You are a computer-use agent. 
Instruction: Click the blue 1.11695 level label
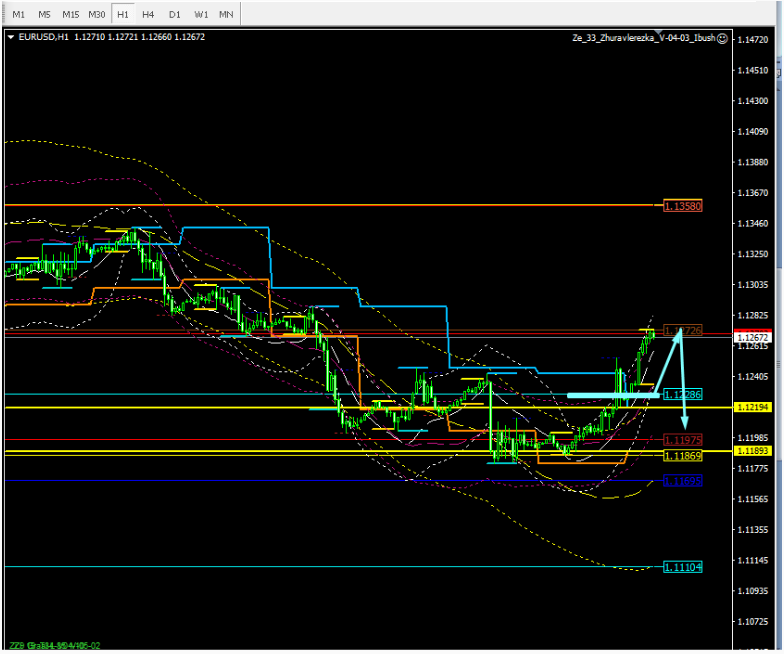(684, 482)
